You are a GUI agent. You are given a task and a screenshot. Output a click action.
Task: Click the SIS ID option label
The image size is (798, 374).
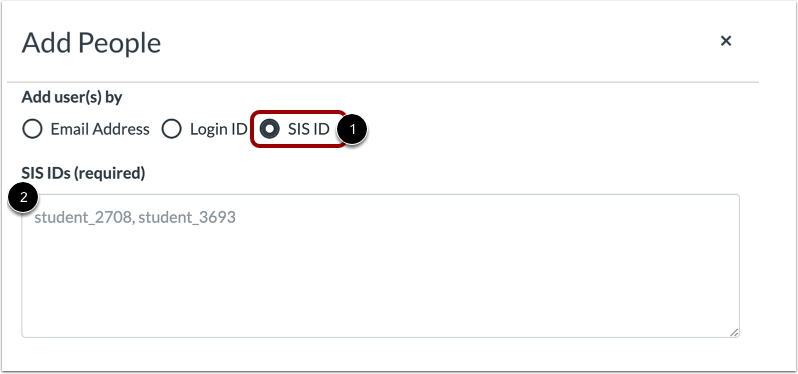click(308, 129)
